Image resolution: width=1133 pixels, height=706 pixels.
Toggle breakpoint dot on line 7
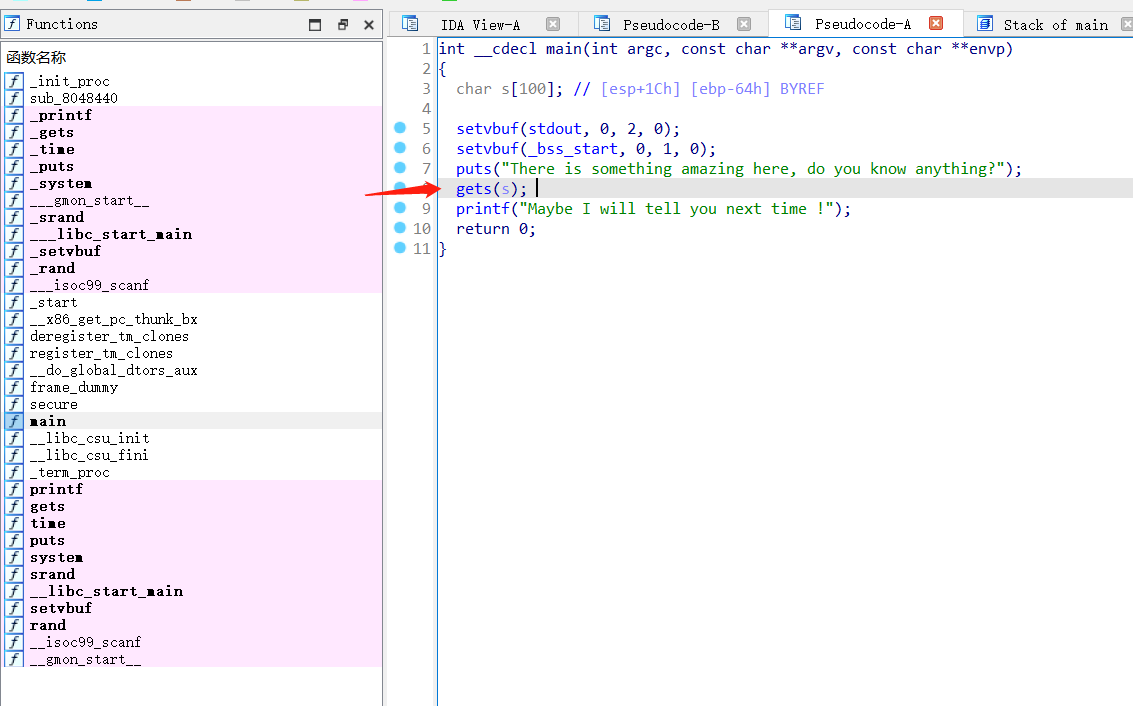[x=400, y=168]
